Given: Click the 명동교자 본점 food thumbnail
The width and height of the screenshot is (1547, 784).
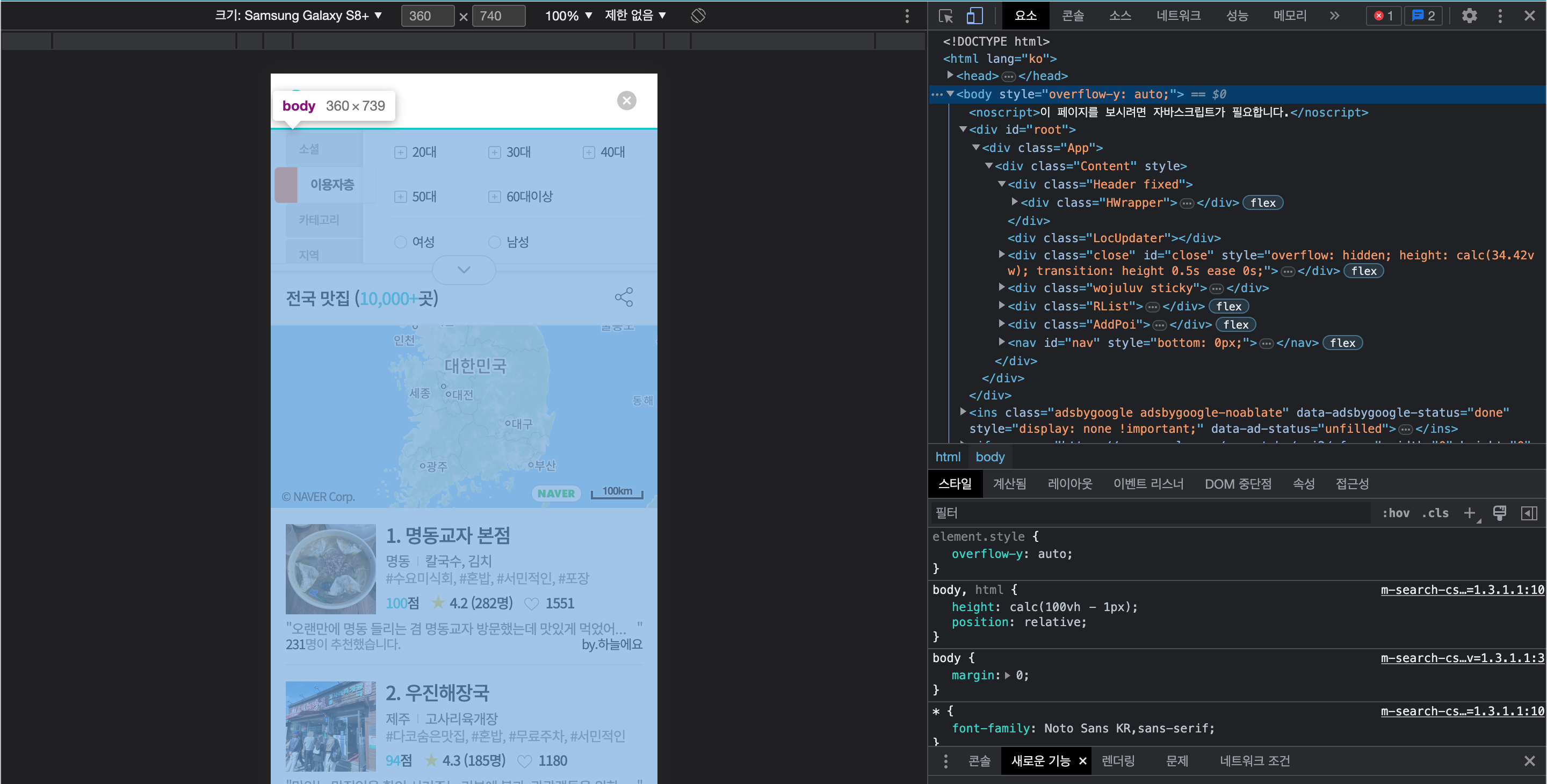Looking at the screenshot, I should pyautogui.click(x=330, y=569).
